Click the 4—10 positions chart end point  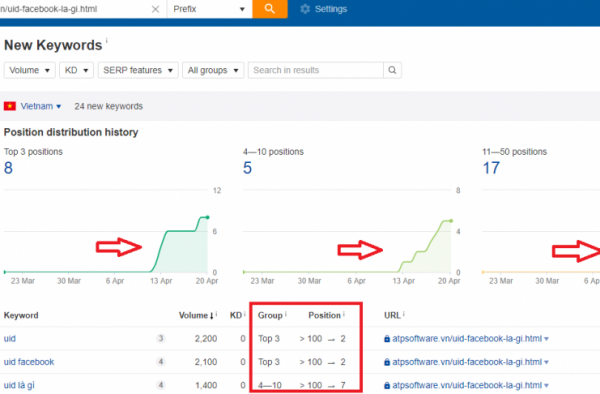point(451,221)
